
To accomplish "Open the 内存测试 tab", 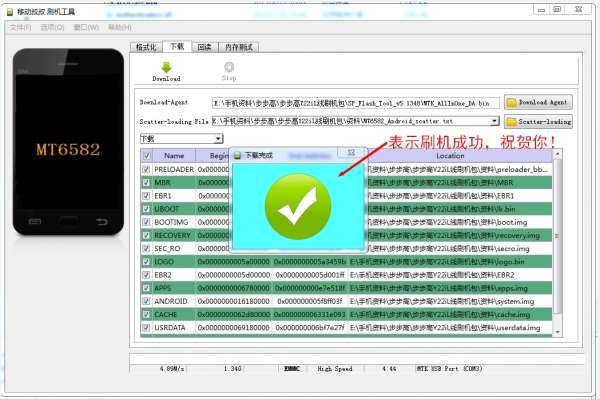I will 238,47.
